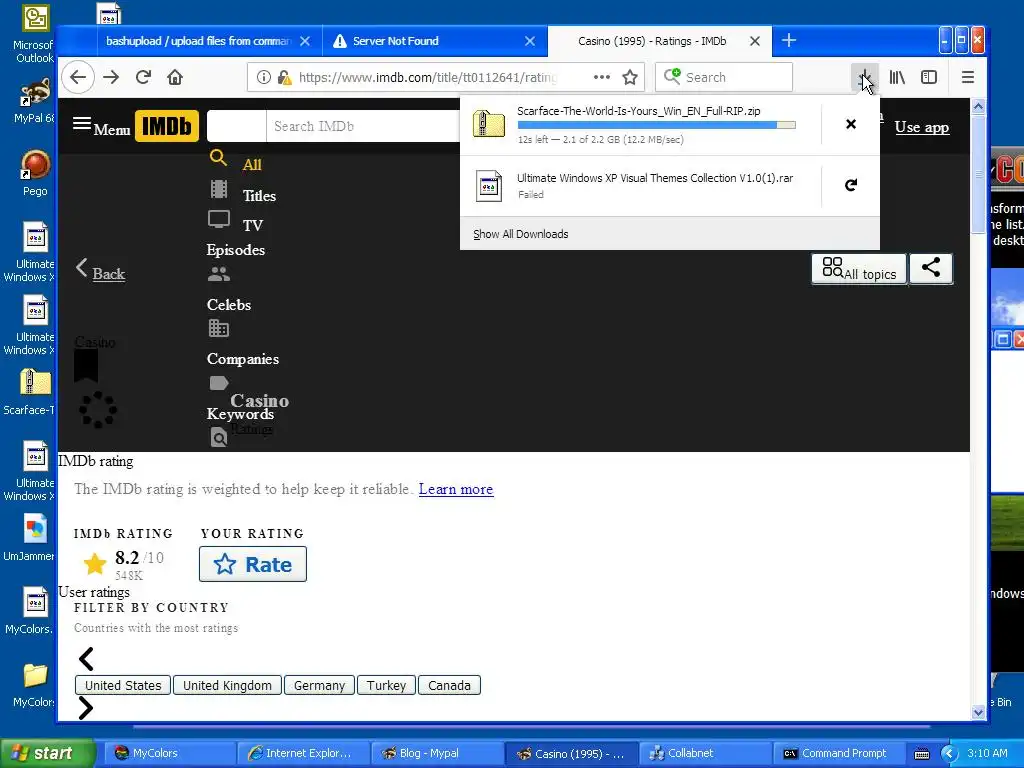Click Show All Downloads
The image size is (1024, 768).
click(x=520, y=234)
